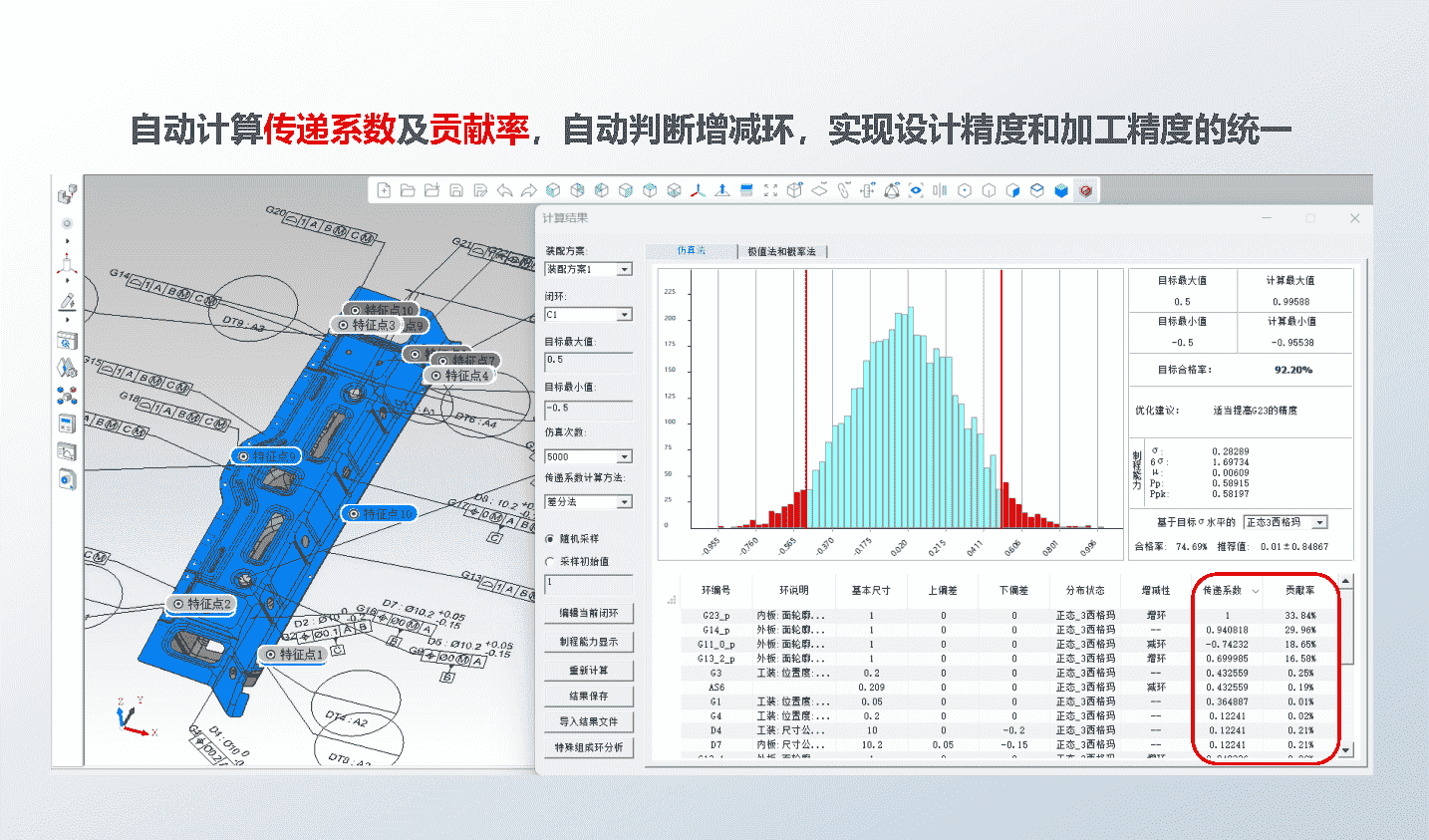The image size is (1429, 840).
Task: Expand the arrow below coordinate system sidebar icon
Action: (x=67, y=283)
